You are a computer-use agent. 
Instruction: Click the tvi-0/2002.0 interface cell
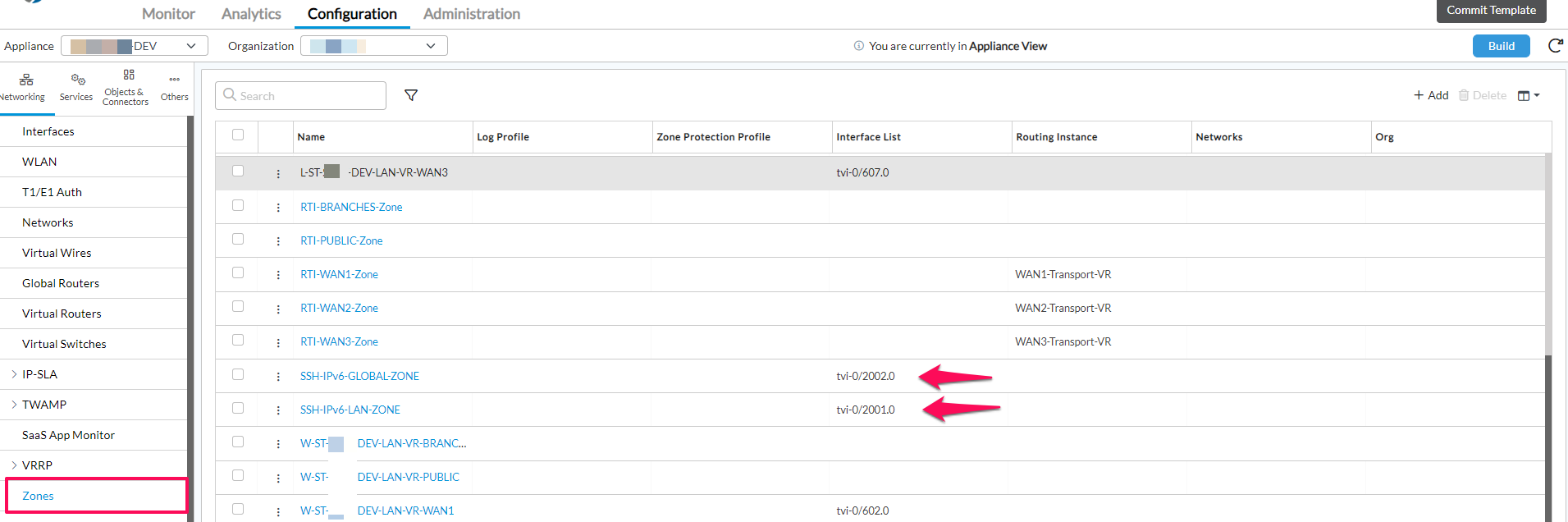[x=866, y=376]
